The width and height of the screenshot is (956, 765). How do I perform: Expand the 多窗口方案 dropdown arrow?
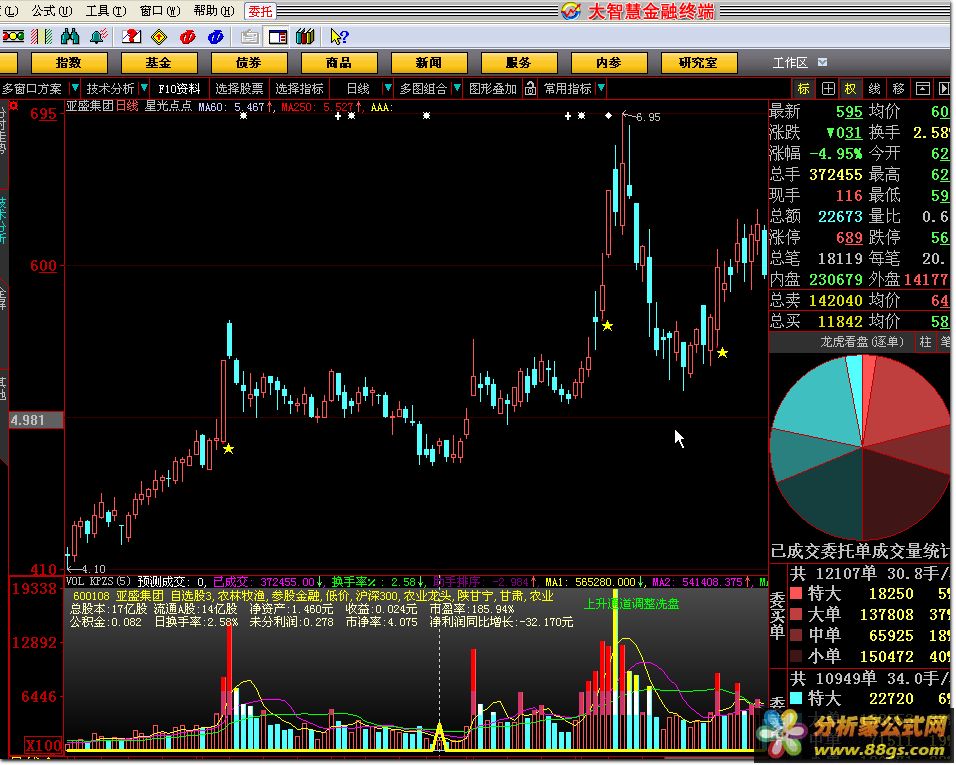pyautogui.click(x=74, y=88)
